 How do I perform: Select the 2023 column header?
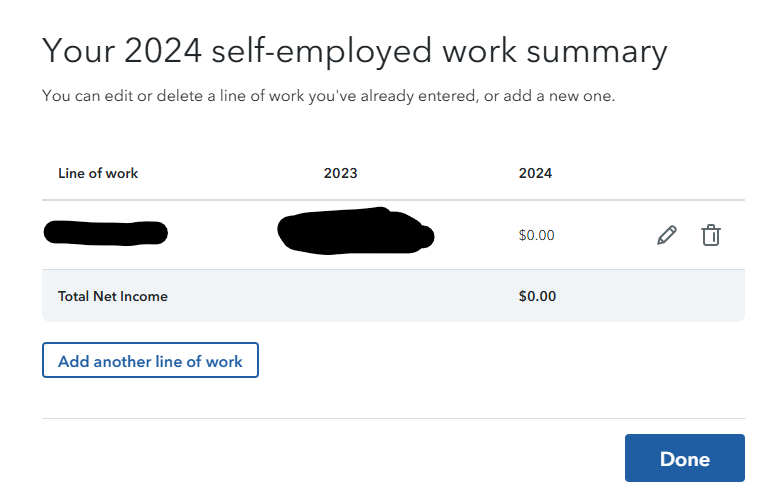340,173
